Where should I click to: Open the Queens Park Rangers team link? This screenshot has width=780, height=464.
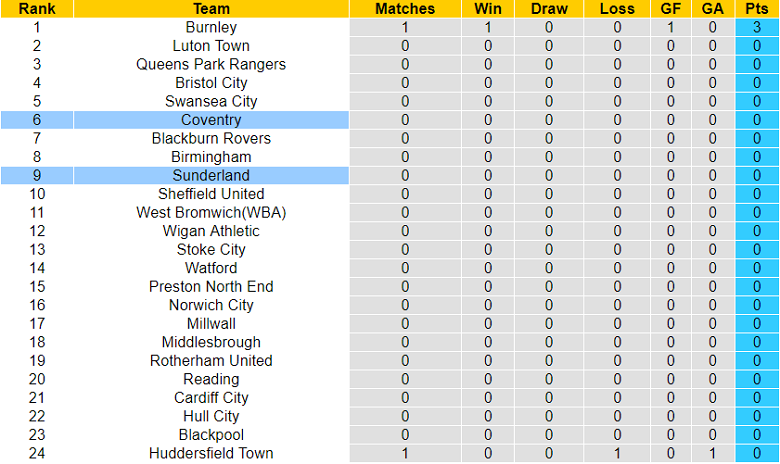click(x=211, y=64)
